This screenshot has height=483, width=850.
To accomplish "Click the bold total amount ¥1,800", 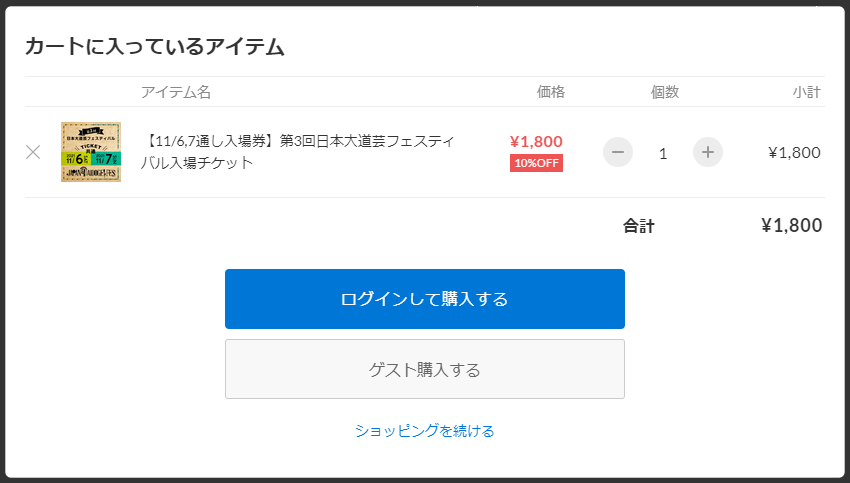I will [x=791, y=226].
